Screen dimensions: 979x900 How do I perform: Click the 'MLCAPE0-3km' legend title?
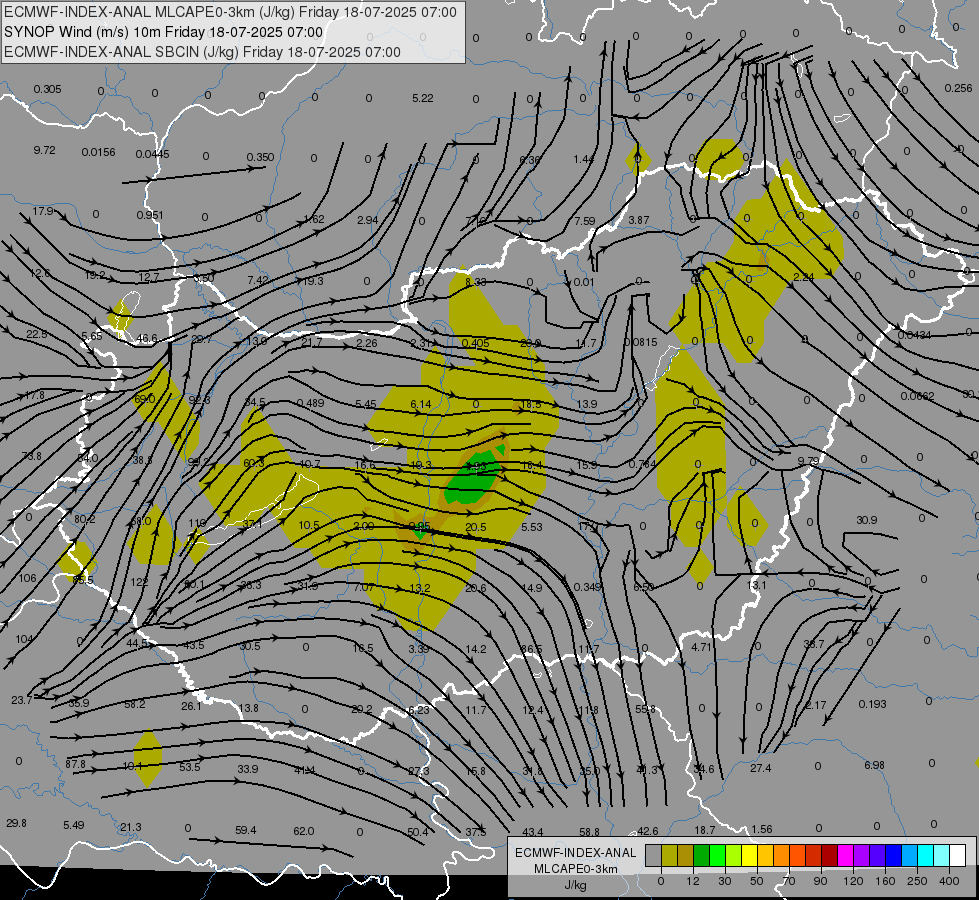[576, 869]
